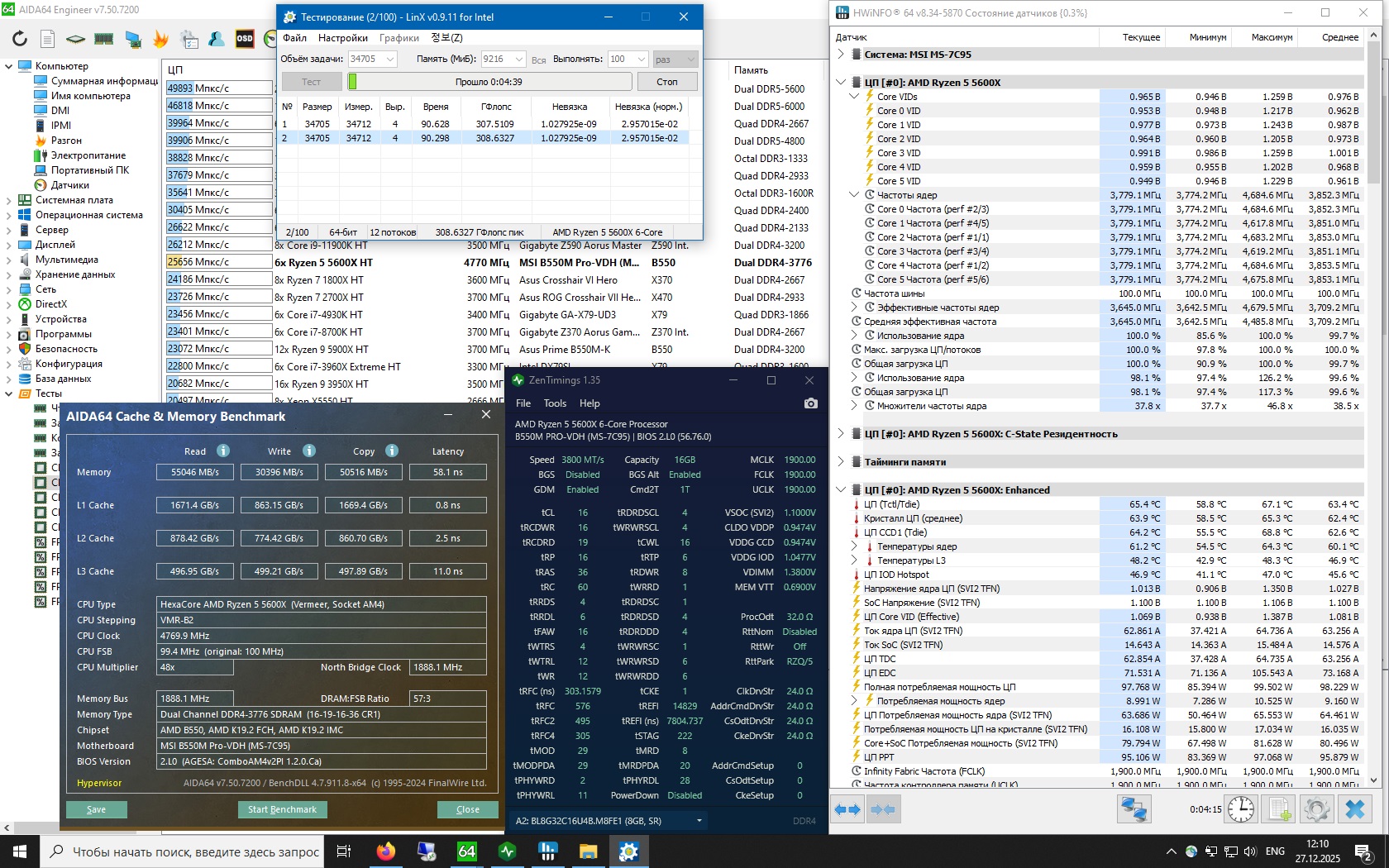1389x868 pixels.
Task: Click the LinX test progress bar
Action: [x=489, y=82]
